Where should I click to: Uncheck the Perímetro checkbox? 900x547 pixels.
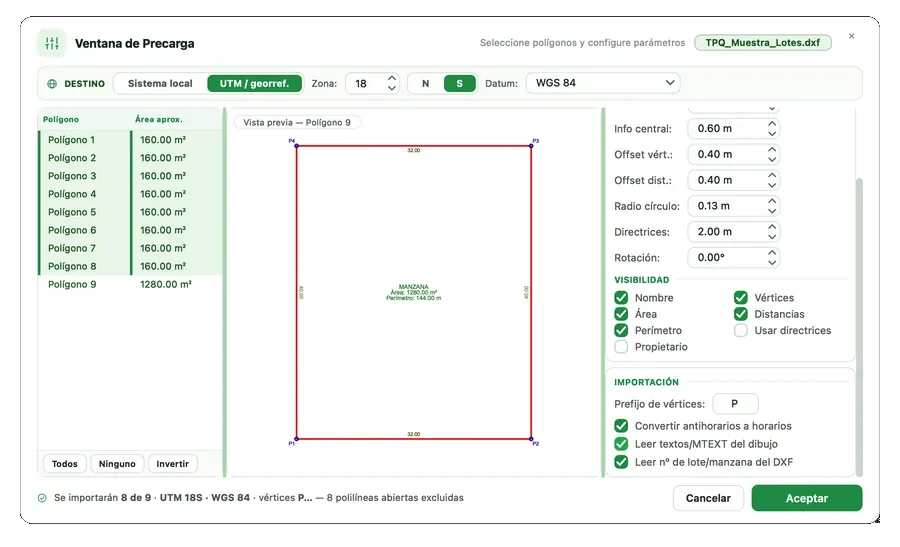tap(621, 331)
